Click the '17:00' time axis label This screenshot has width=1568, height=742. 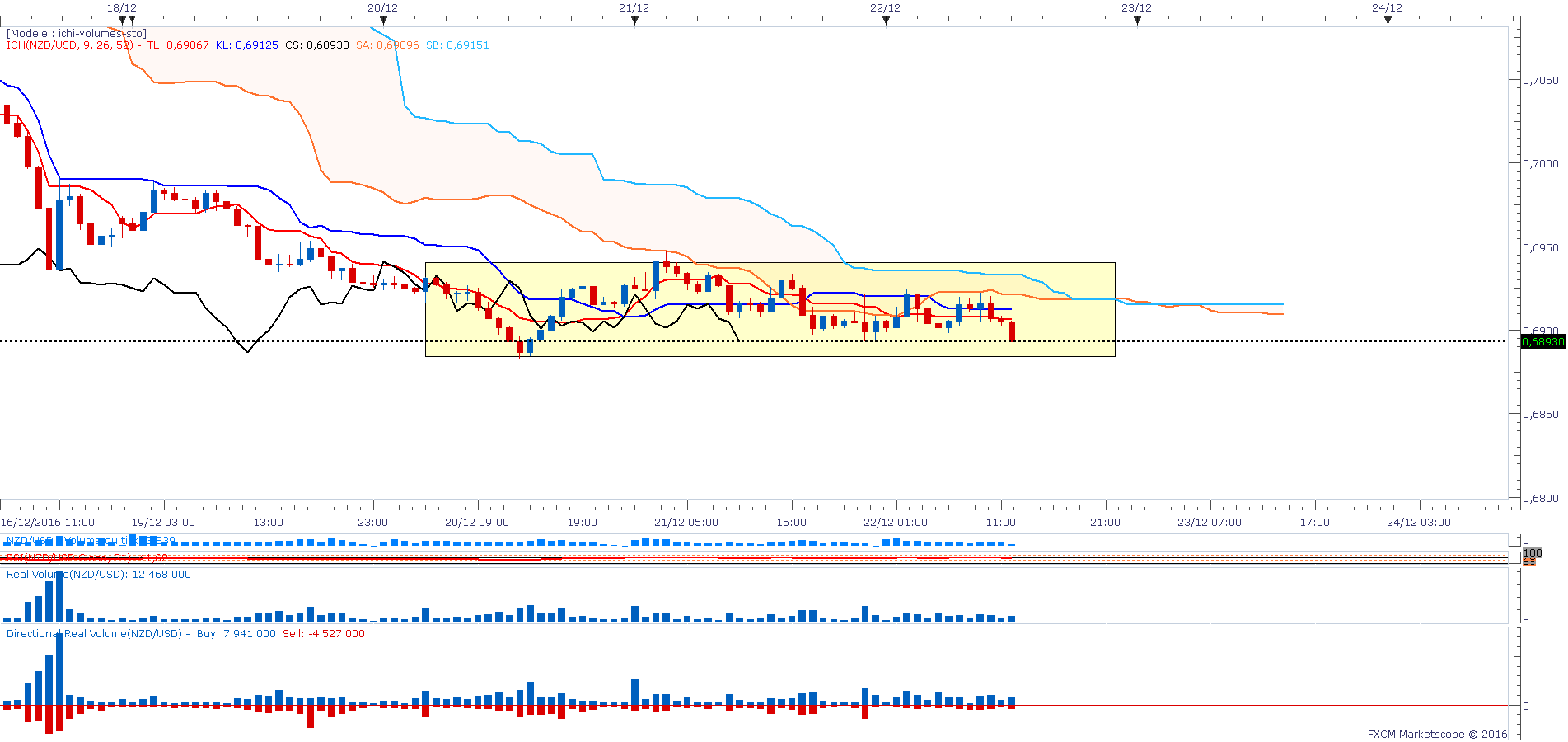point(1315,522)
